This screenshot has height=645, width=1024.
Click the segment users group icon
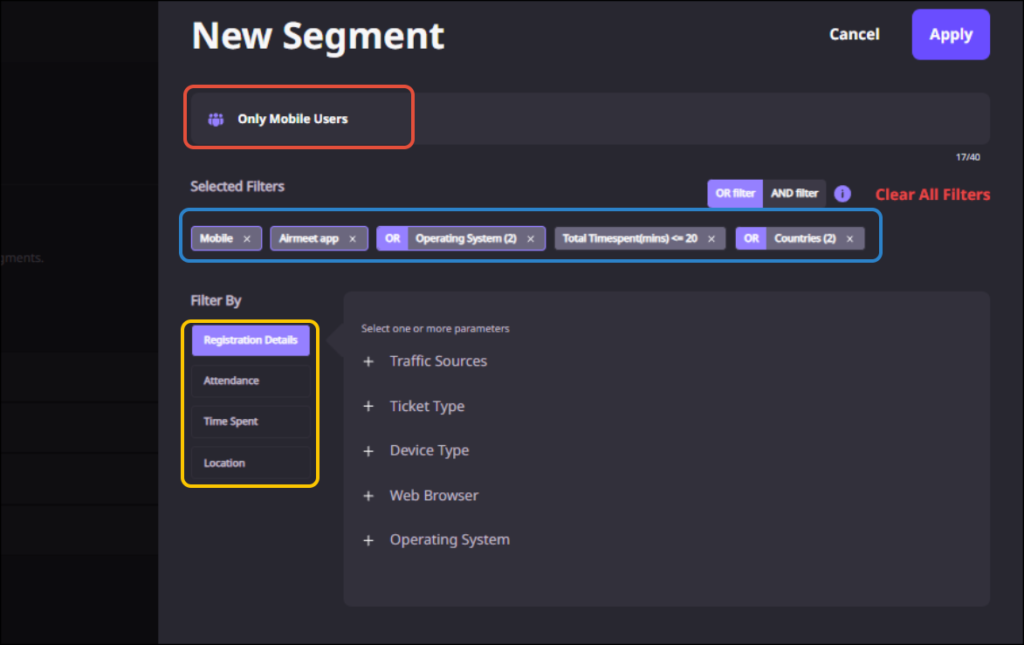[x=215, y=119]
